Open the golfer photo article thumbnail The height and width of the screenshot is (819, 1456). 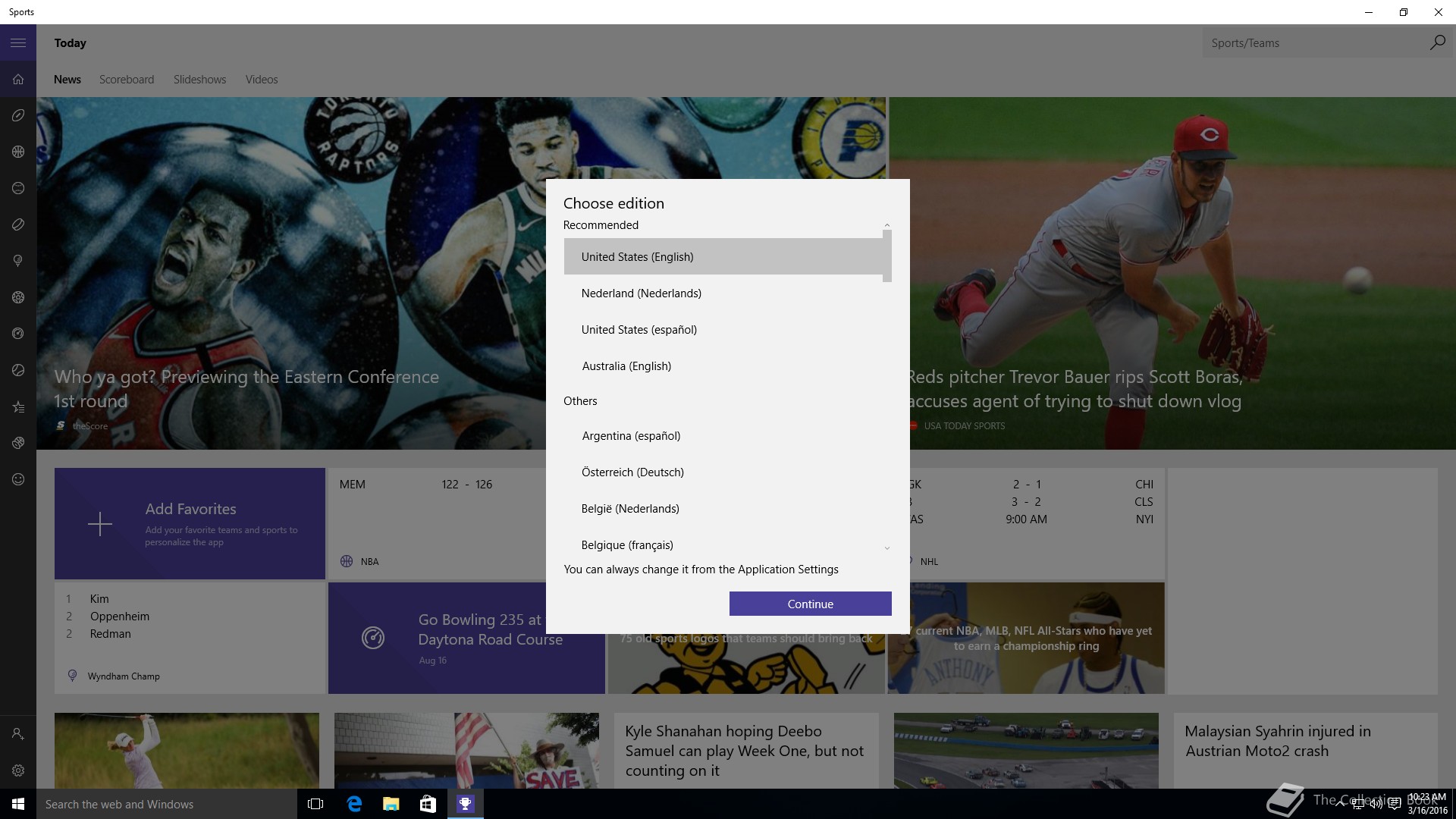coord(187,751)
